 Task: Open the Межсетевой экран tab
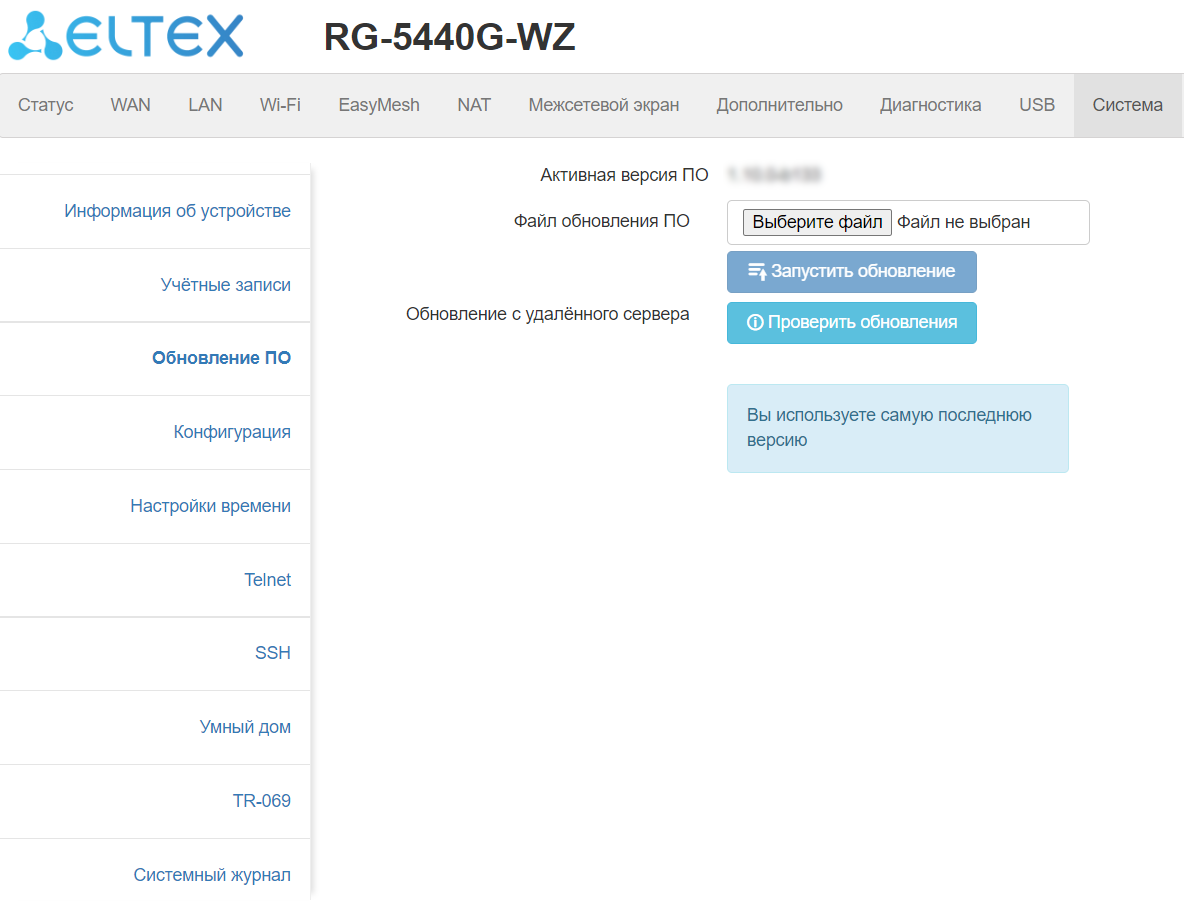[604, 105]
